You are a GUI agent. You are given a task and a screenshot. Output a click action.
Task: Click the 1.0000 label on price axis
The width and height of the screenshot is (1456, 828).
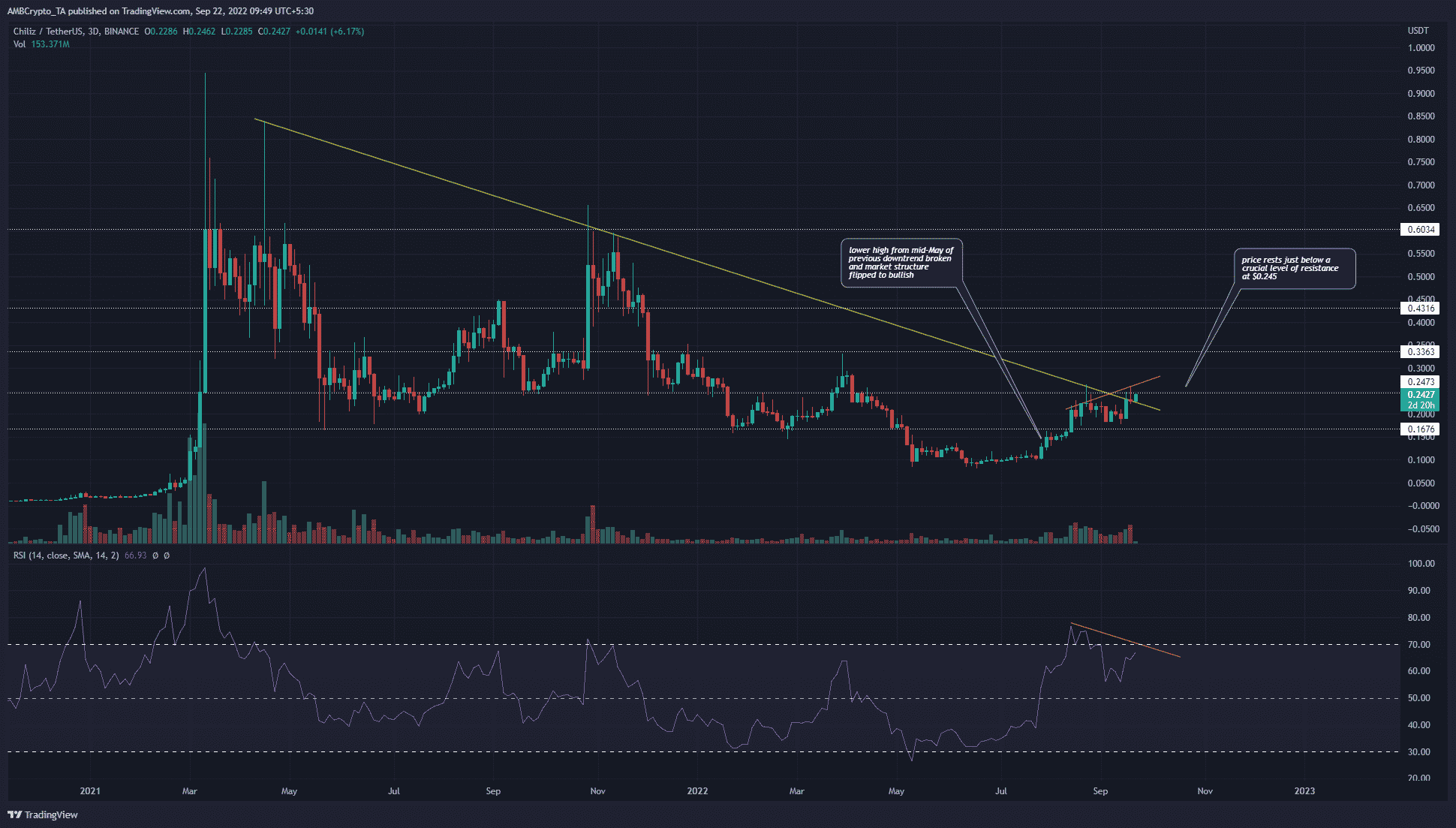click(1421, 48)
